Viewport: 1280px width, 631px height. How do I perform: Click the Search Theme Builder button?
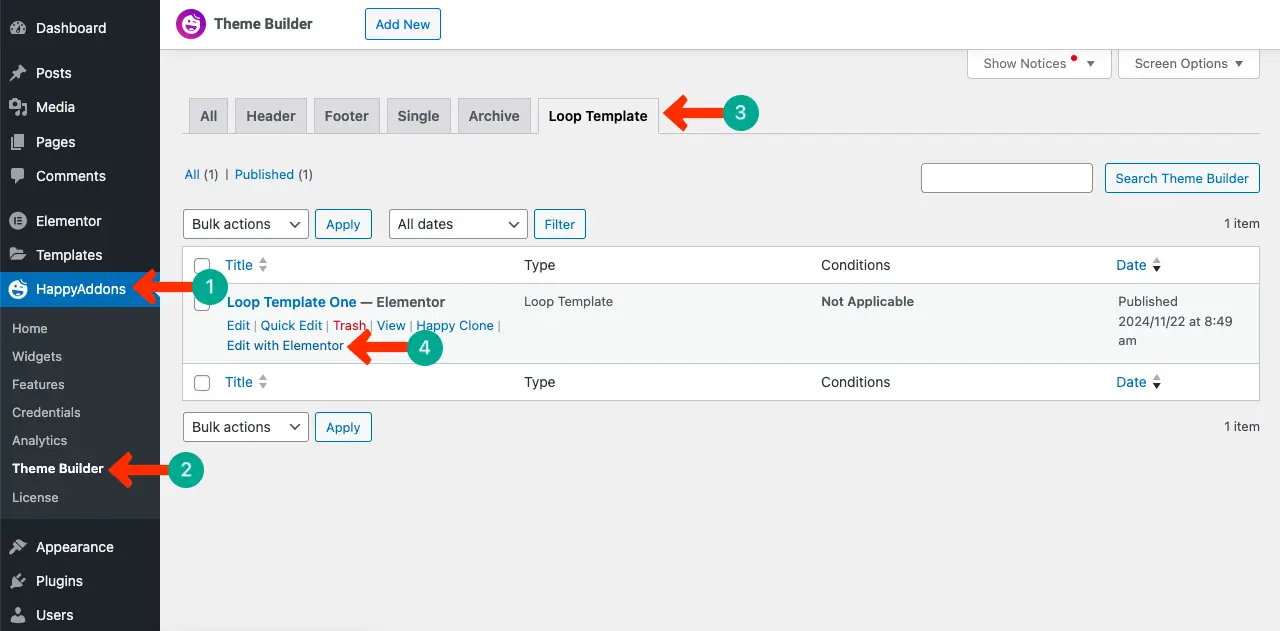click(1181, 178)
